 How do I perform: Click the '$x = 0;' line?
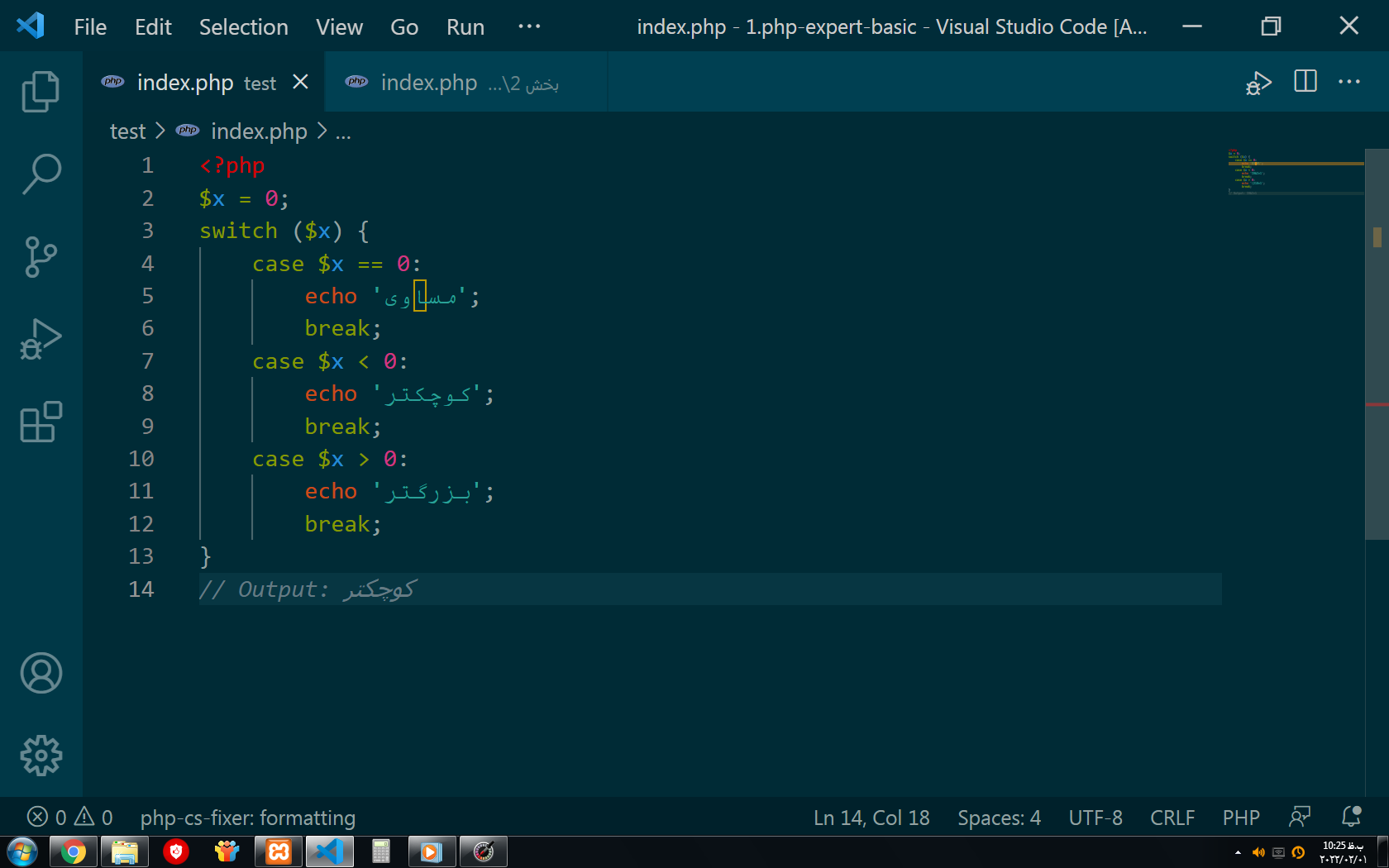244,198
